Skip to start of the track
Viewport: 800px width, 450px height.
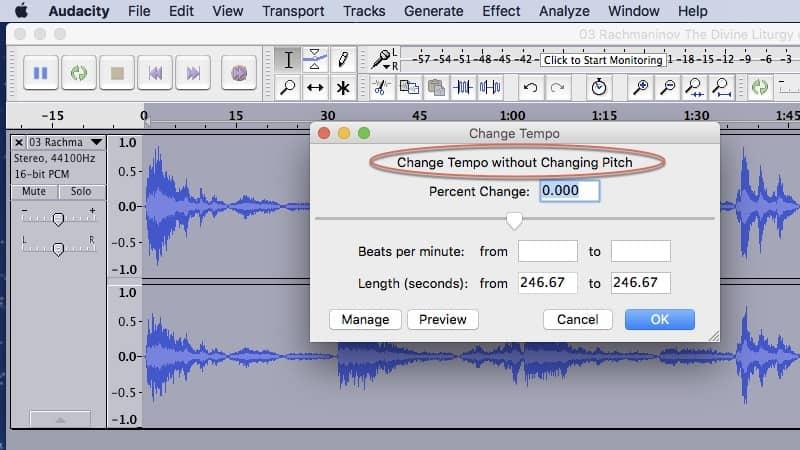[x=155, y=73]
